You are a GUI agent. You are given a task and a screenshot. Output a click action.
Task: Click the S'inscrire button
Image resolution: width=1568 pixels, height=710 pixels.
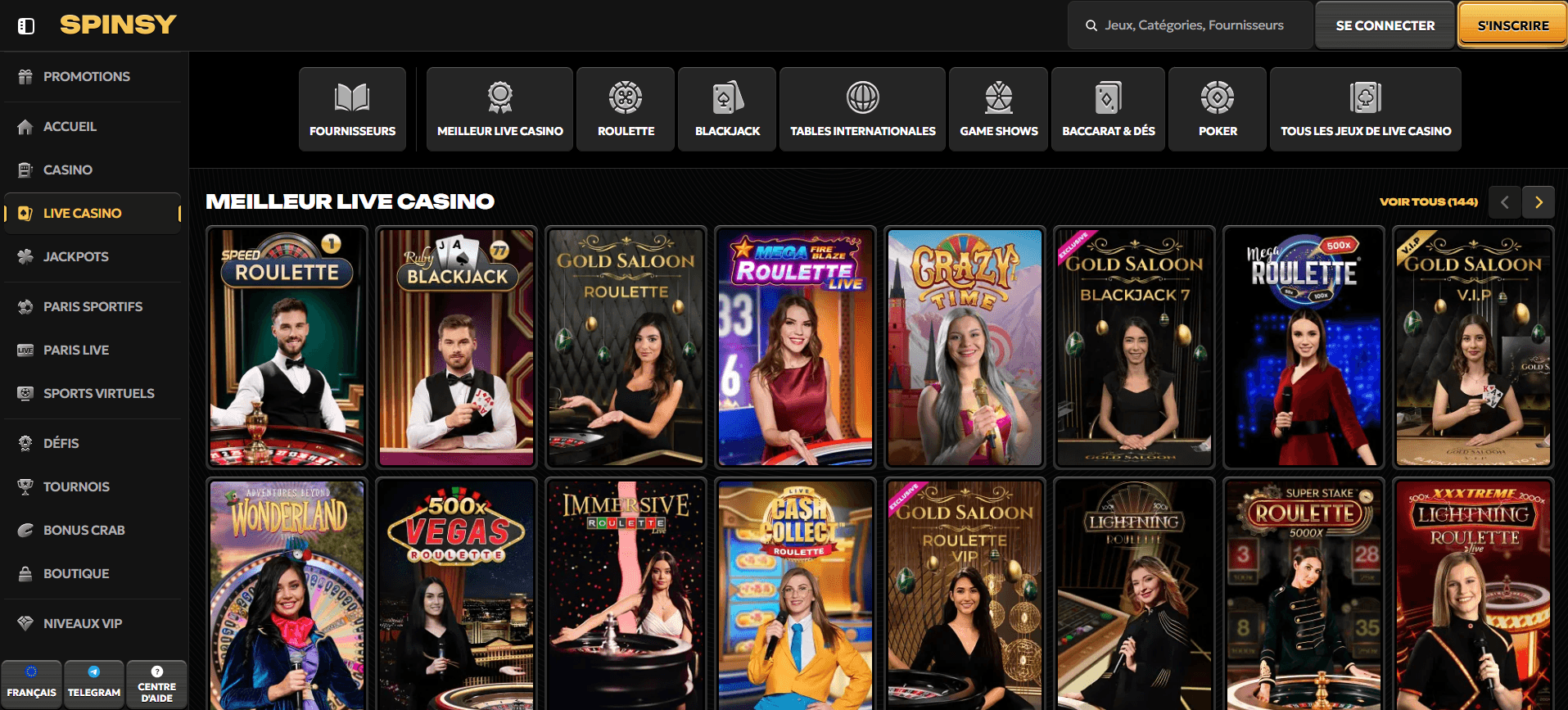coord(1512,25)
